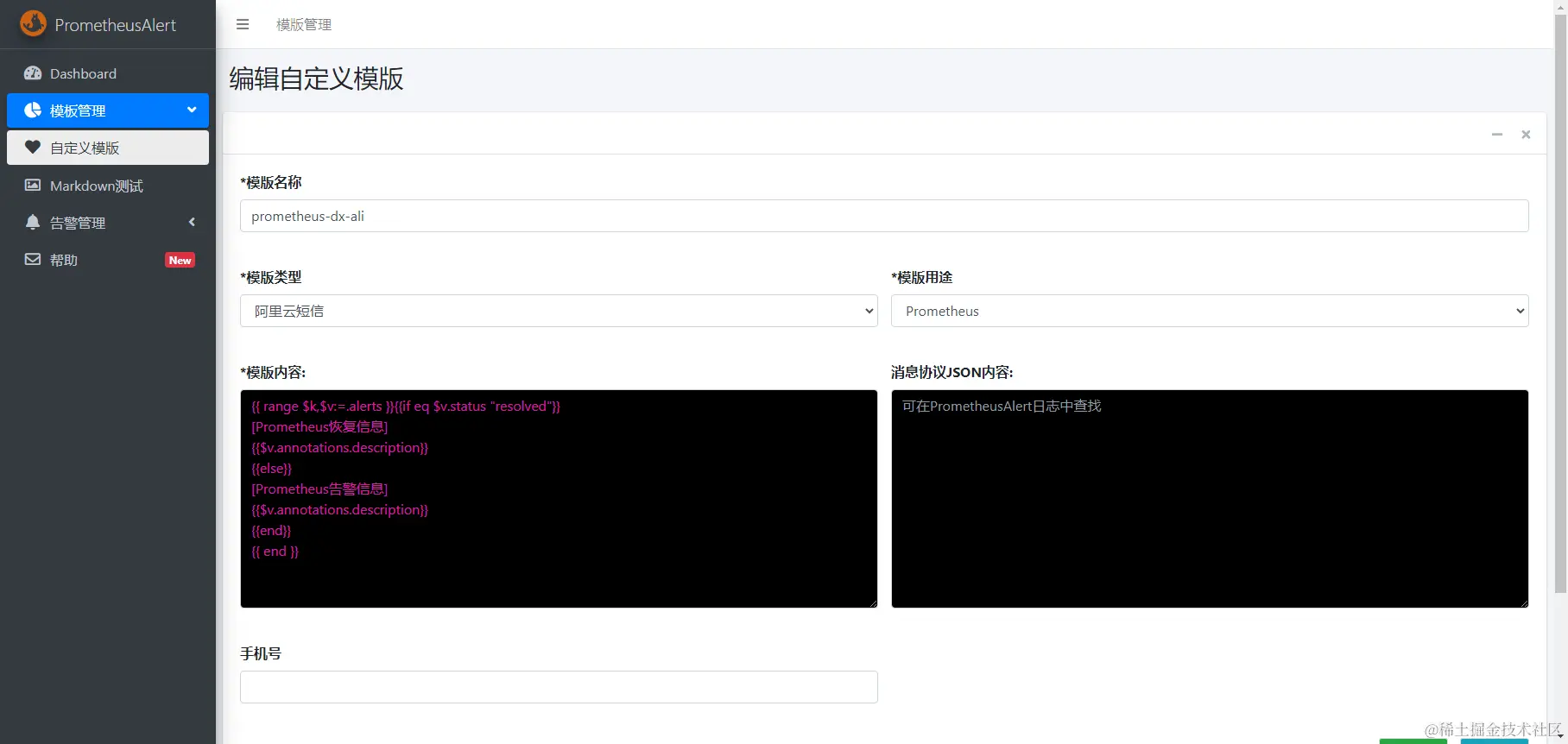Open the 帮助 menu item
The height and width of the screenshot is (744, 1568).
(x=108, y=260)
